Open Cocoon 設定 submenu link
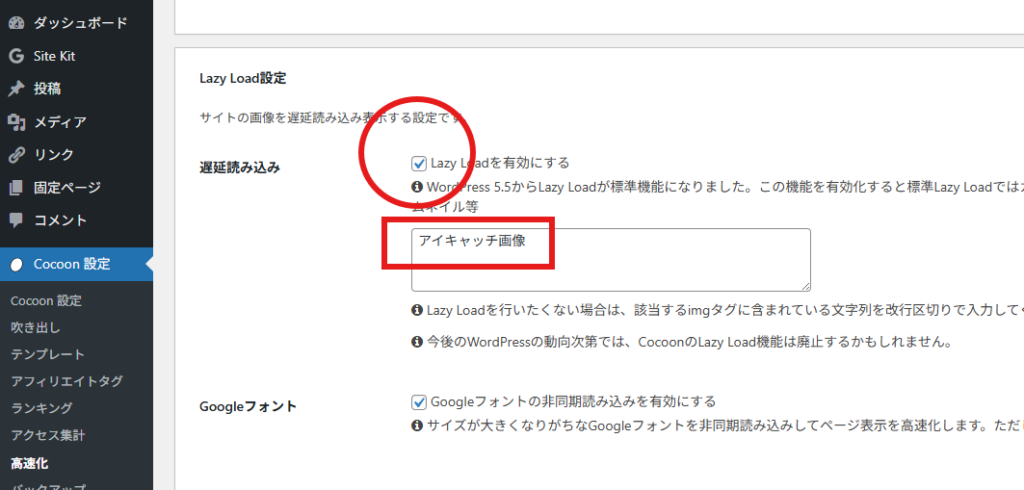1024x490 pixels. click(46, 300)
